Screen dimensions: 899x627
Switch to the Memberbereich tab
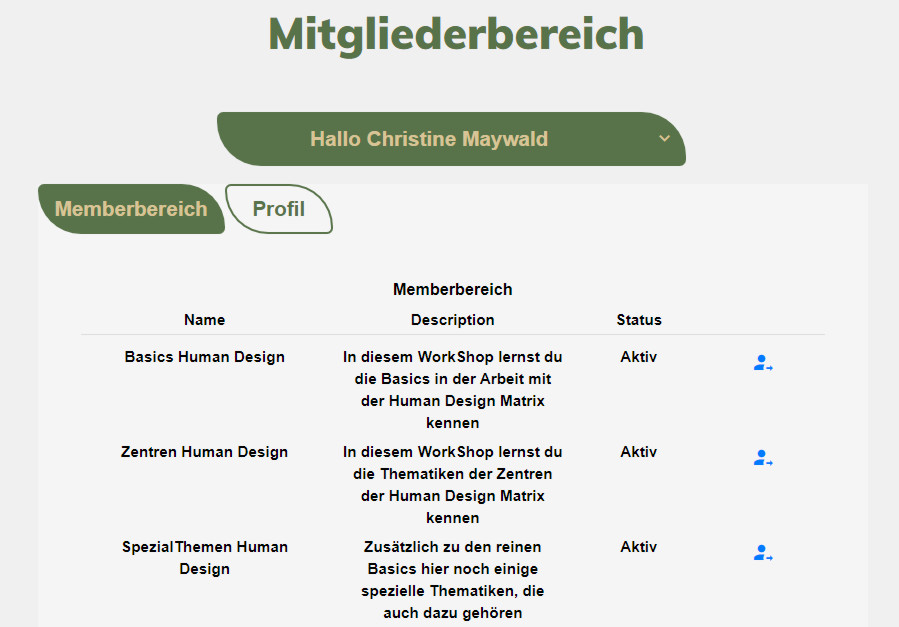(131, 209)
